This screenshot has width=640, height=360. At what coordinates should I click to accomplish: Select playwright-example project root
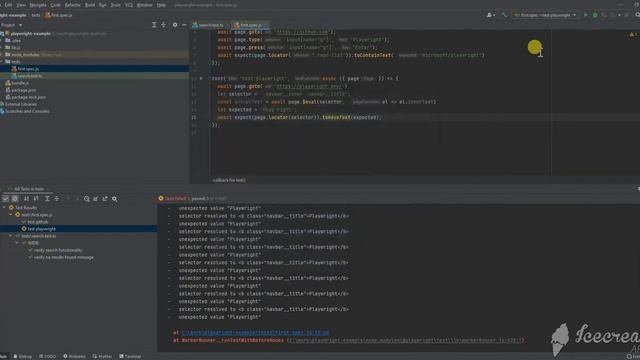coord(31,33)
